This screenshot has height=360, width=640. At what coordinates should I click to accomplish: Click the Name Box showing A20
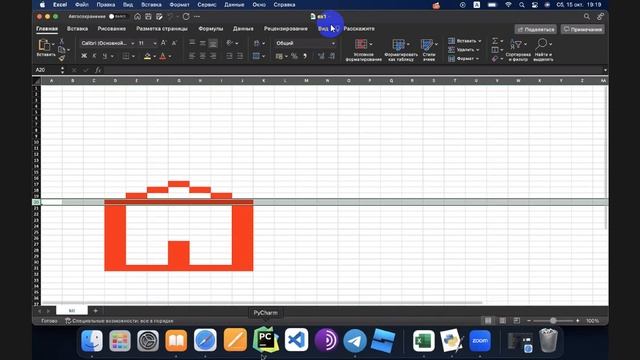47,70
